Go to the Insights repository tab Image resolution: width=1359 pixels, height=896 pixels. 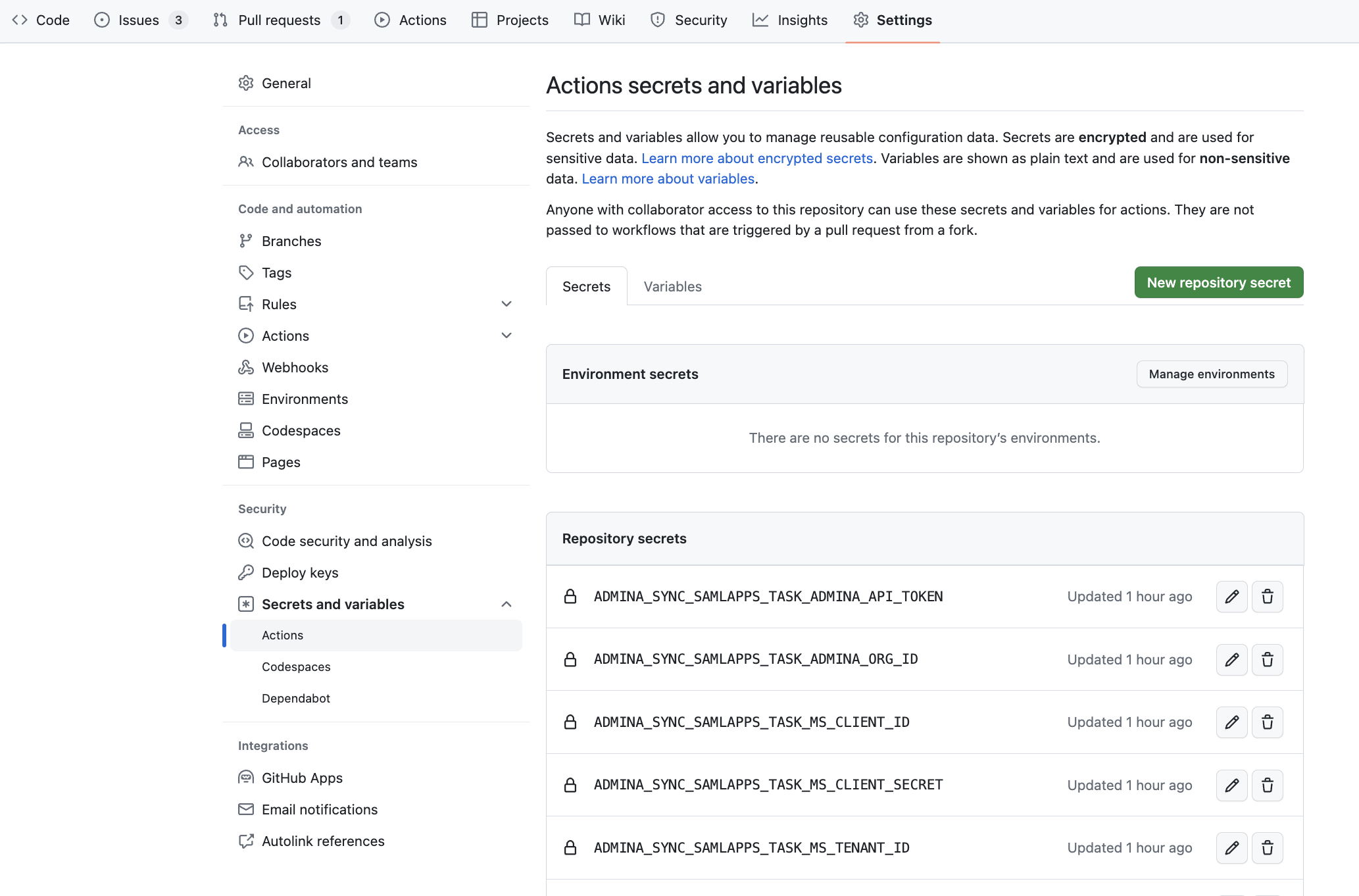(x=802, y=20)
